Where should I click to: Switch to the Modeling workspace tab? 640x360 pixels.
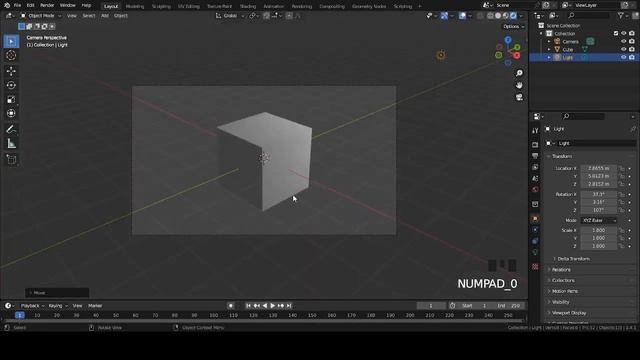135,7
